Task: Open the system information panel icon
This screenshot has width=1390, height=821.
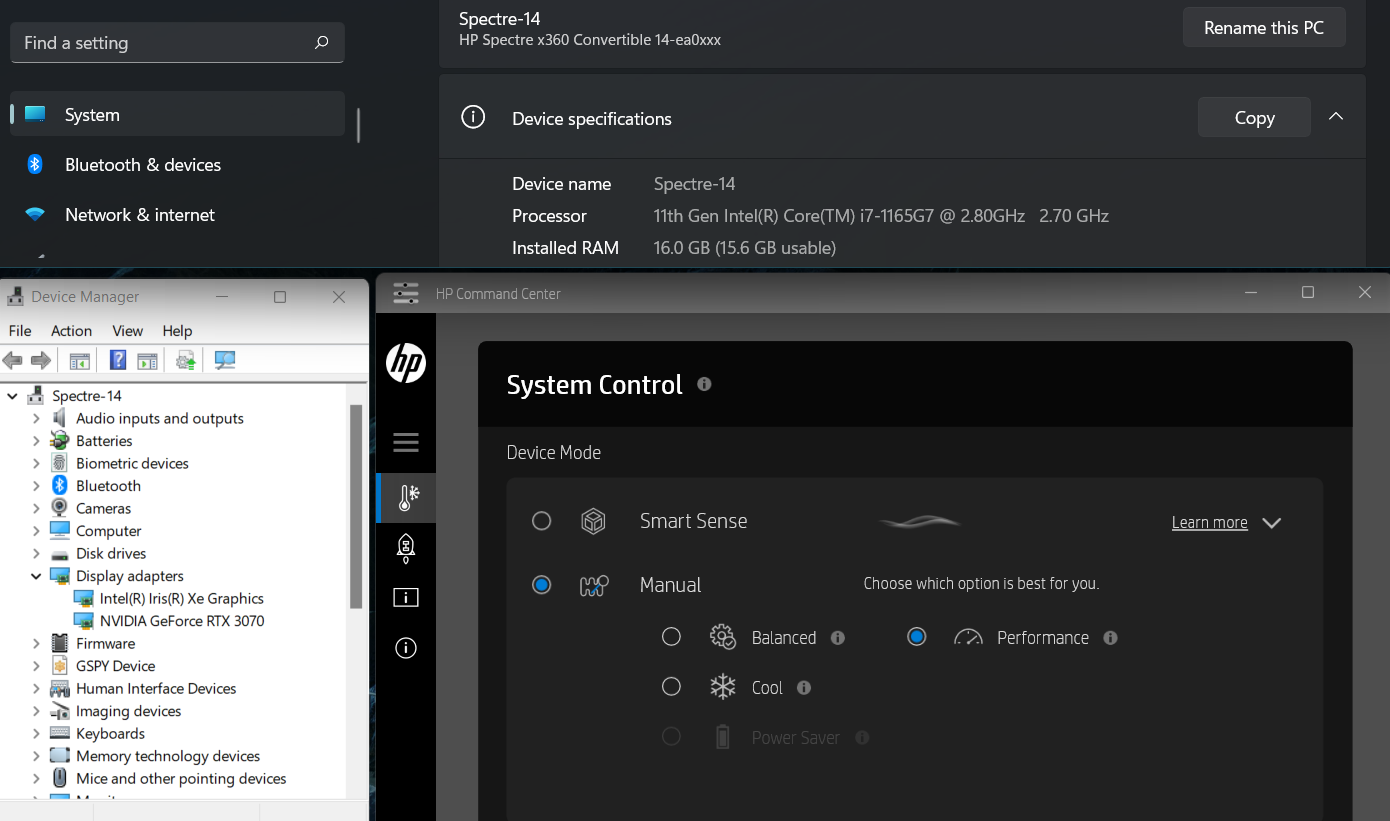Action: click(x=405, y=597)
